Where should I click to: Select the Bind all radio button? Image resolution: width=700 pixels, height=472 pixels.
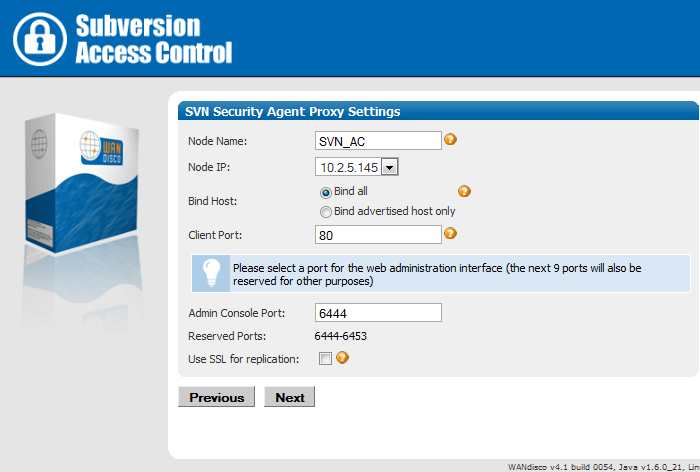(x=326, y=192)
